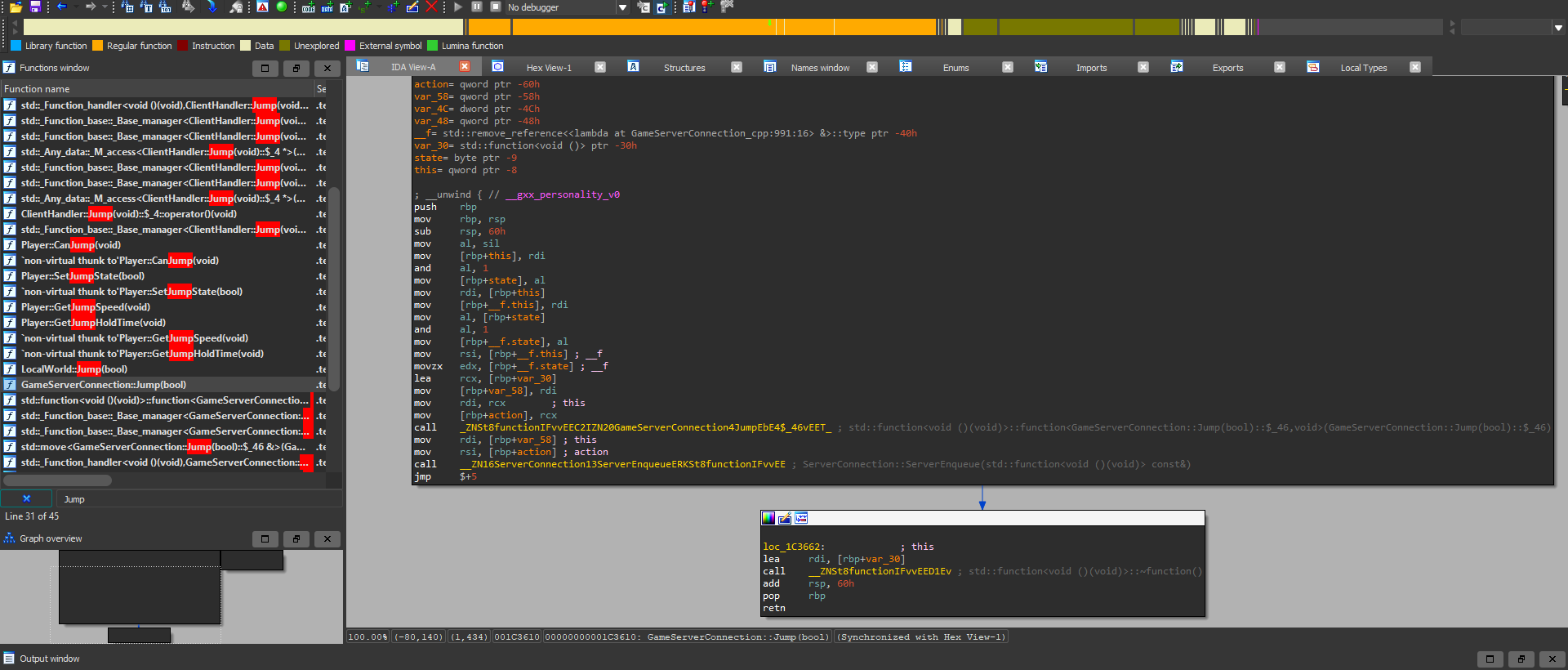Start process with the play button
Screen dimensions: 1568x670
click(458, 7)
